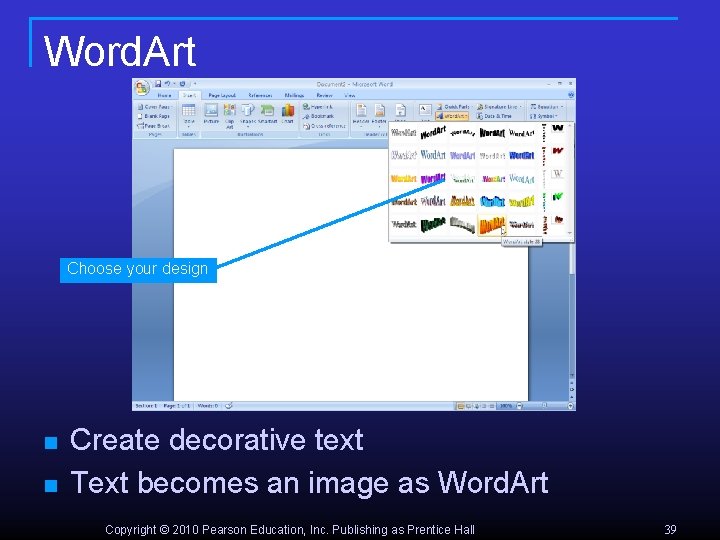Open the Page Layout tab
The height and width of the screenshot is (540, 720).
tap(222, 96)
